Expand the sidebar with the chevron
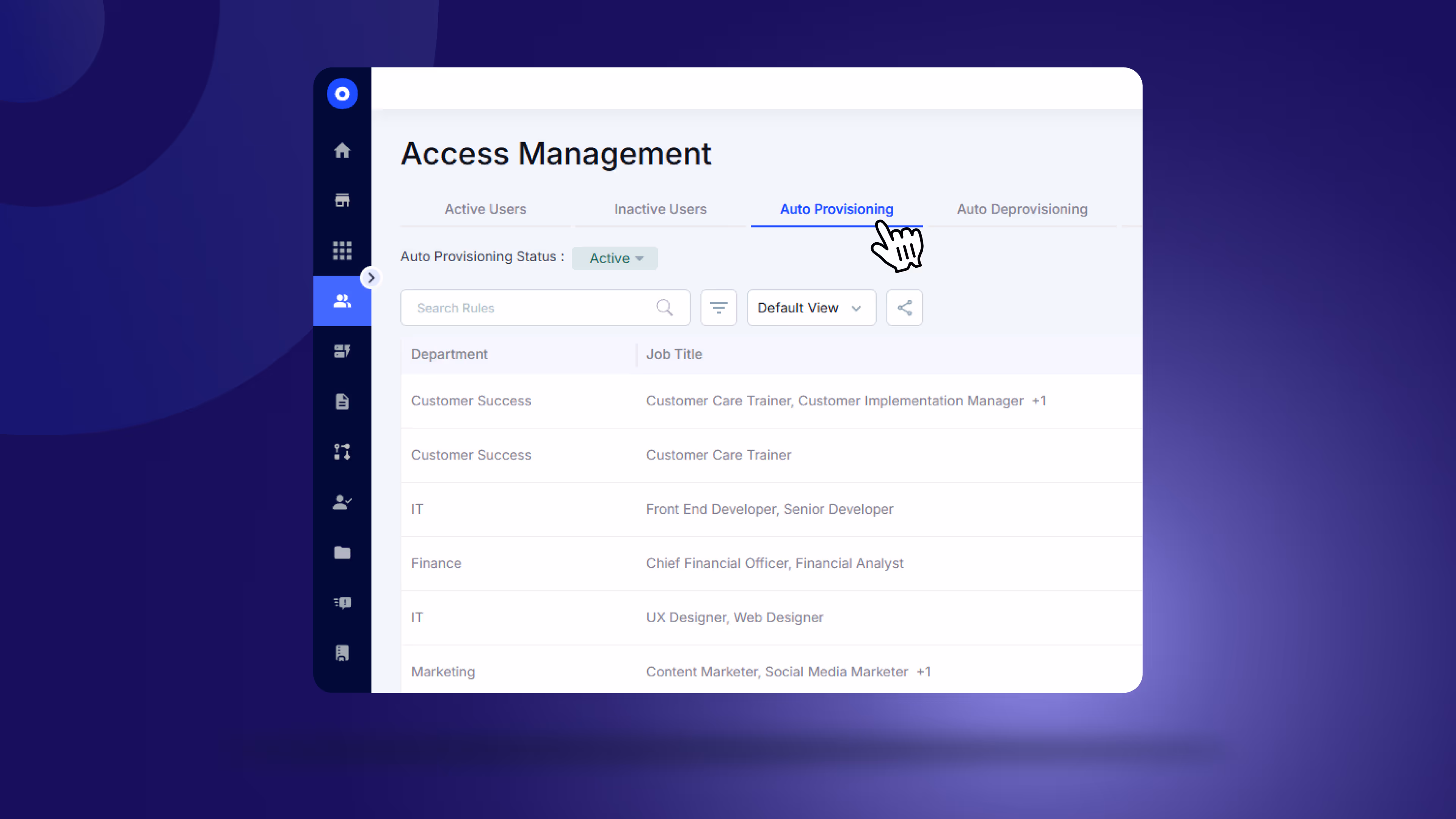This screenshot has height=819, width=1456. pyautogui.click(x=371, y=278)
